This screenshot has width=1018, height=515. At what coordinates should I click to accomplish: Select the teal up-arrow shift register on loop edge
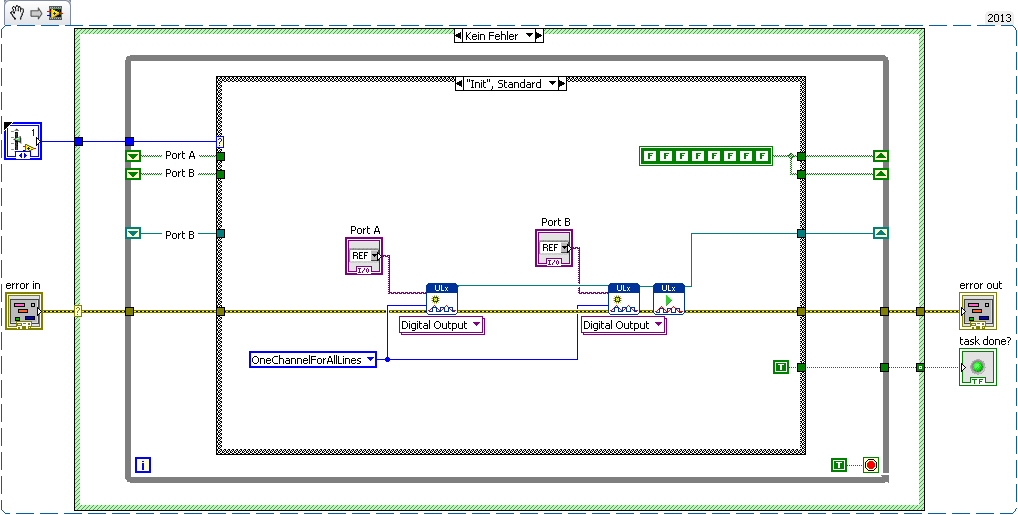pos(880,233)
